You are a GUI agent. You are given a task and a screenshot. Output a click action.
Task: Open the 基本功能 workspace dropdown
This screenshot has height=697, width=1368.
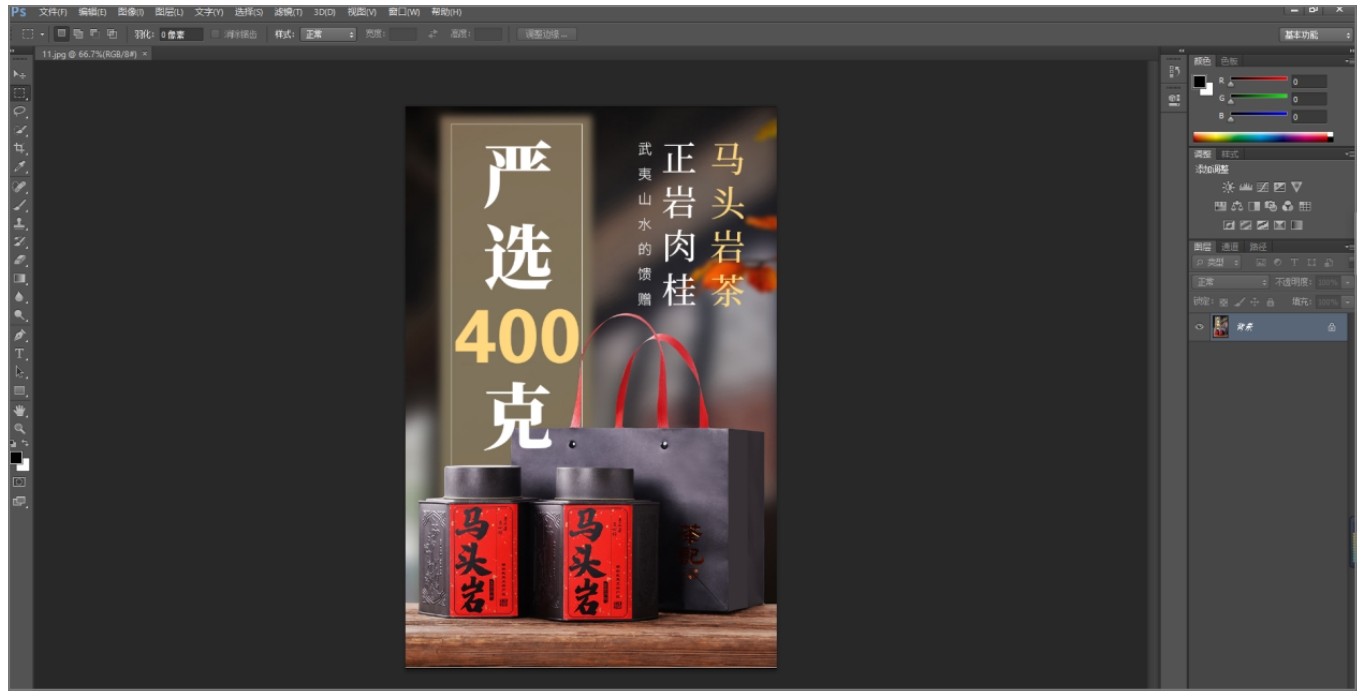tap(1315, 35)
